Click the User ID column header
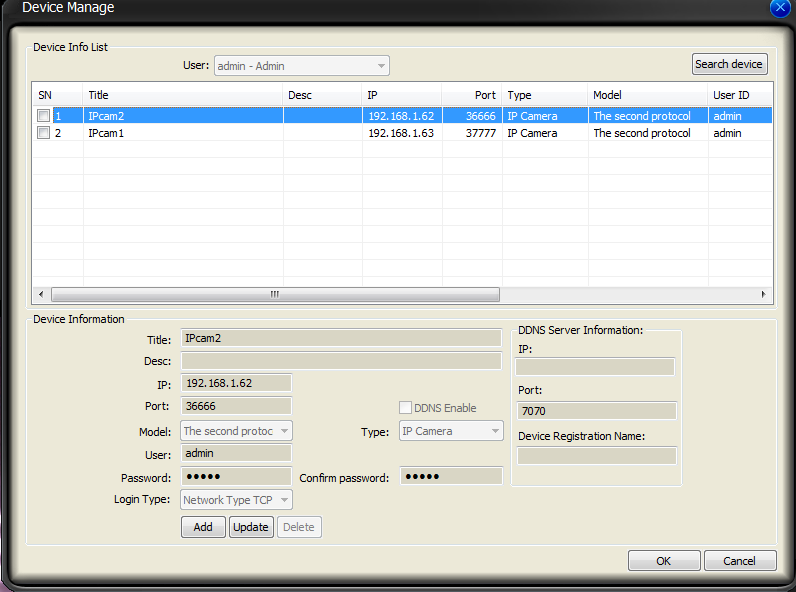 (x=740, y=95)
